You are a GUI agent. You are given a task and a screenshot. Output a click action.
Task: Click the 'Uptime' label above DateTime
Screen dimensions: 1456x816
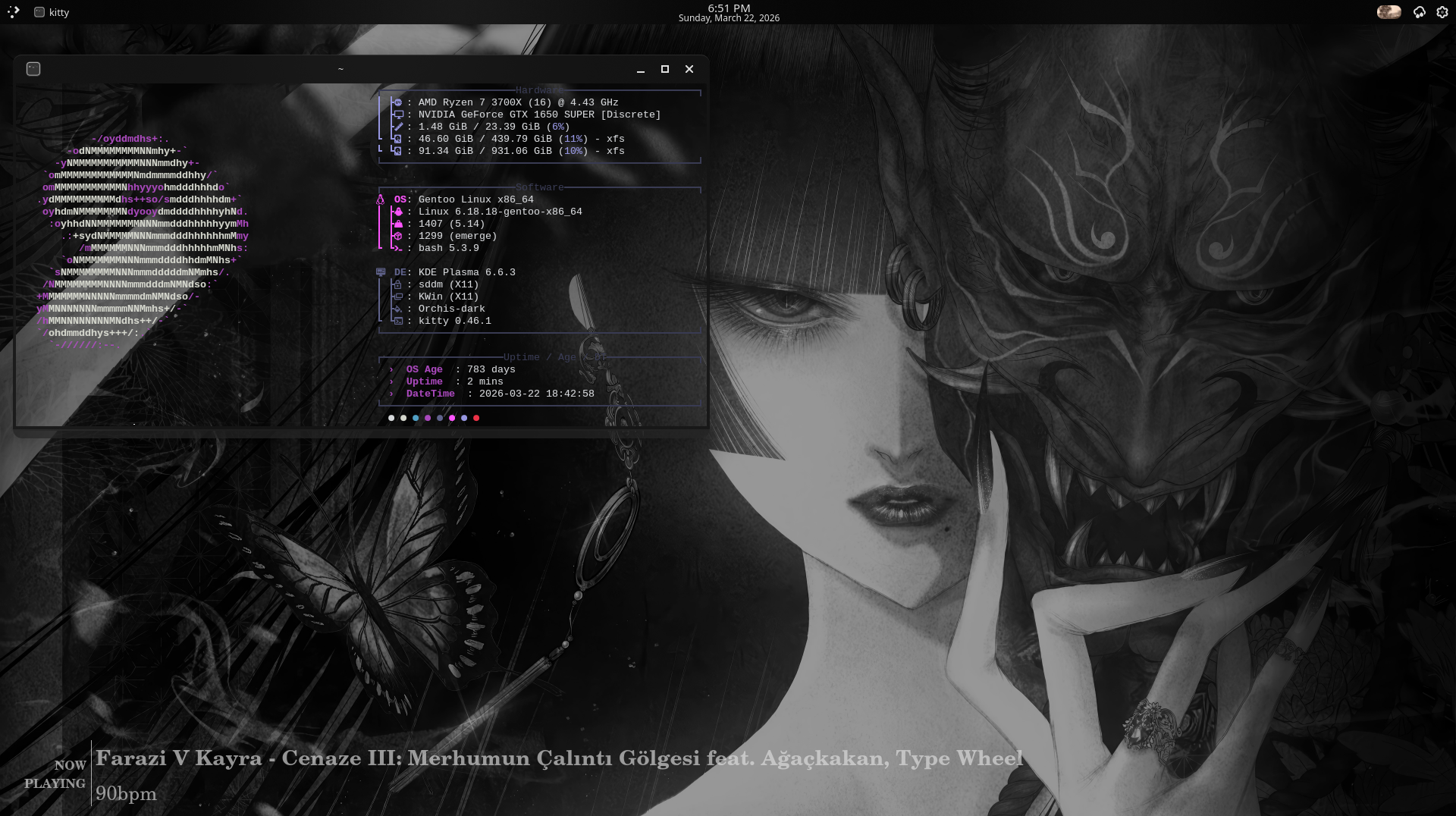(x=425, y=381)
